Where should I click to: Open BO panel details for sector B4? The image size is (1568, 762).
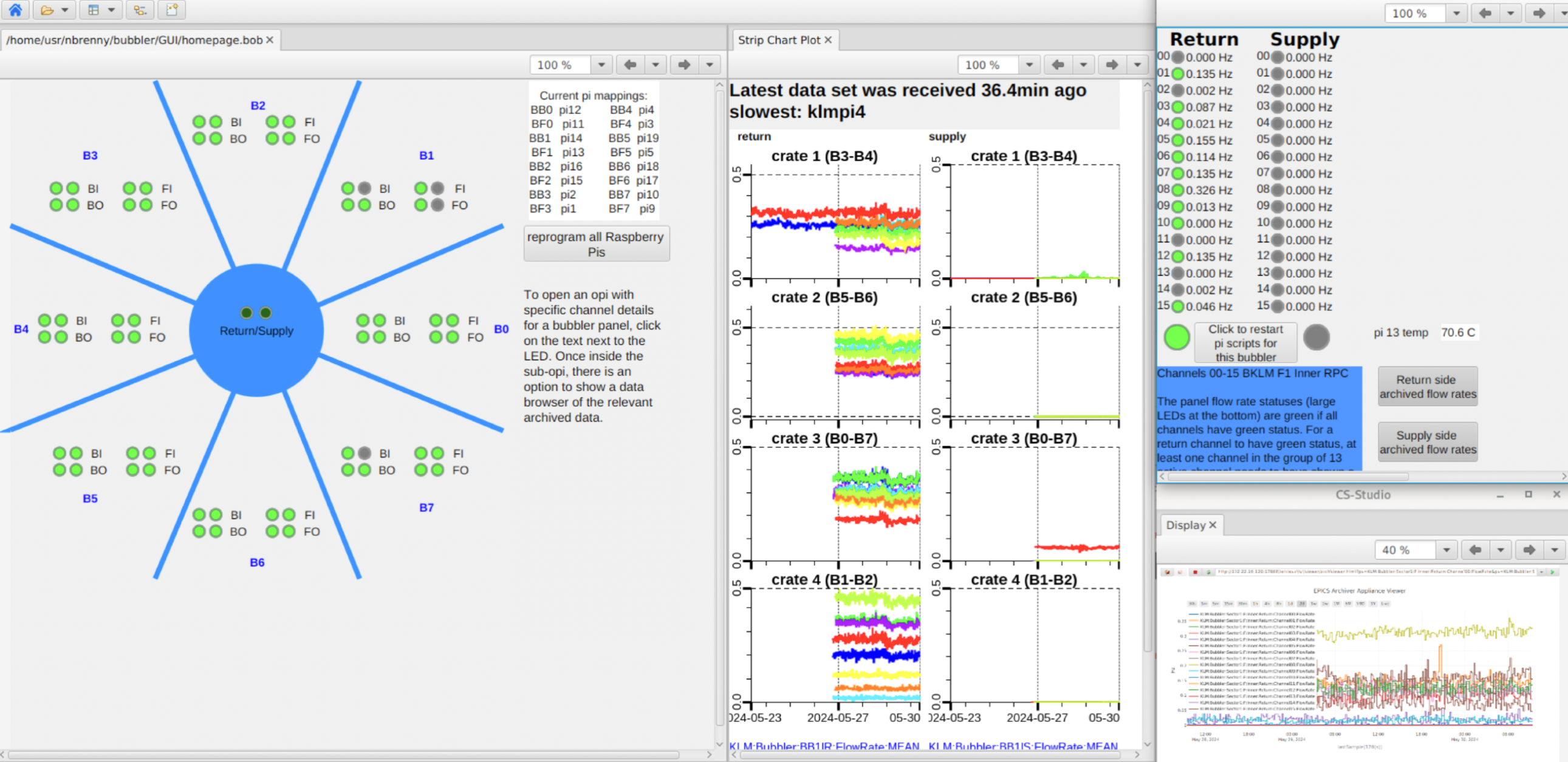(83, 338)
